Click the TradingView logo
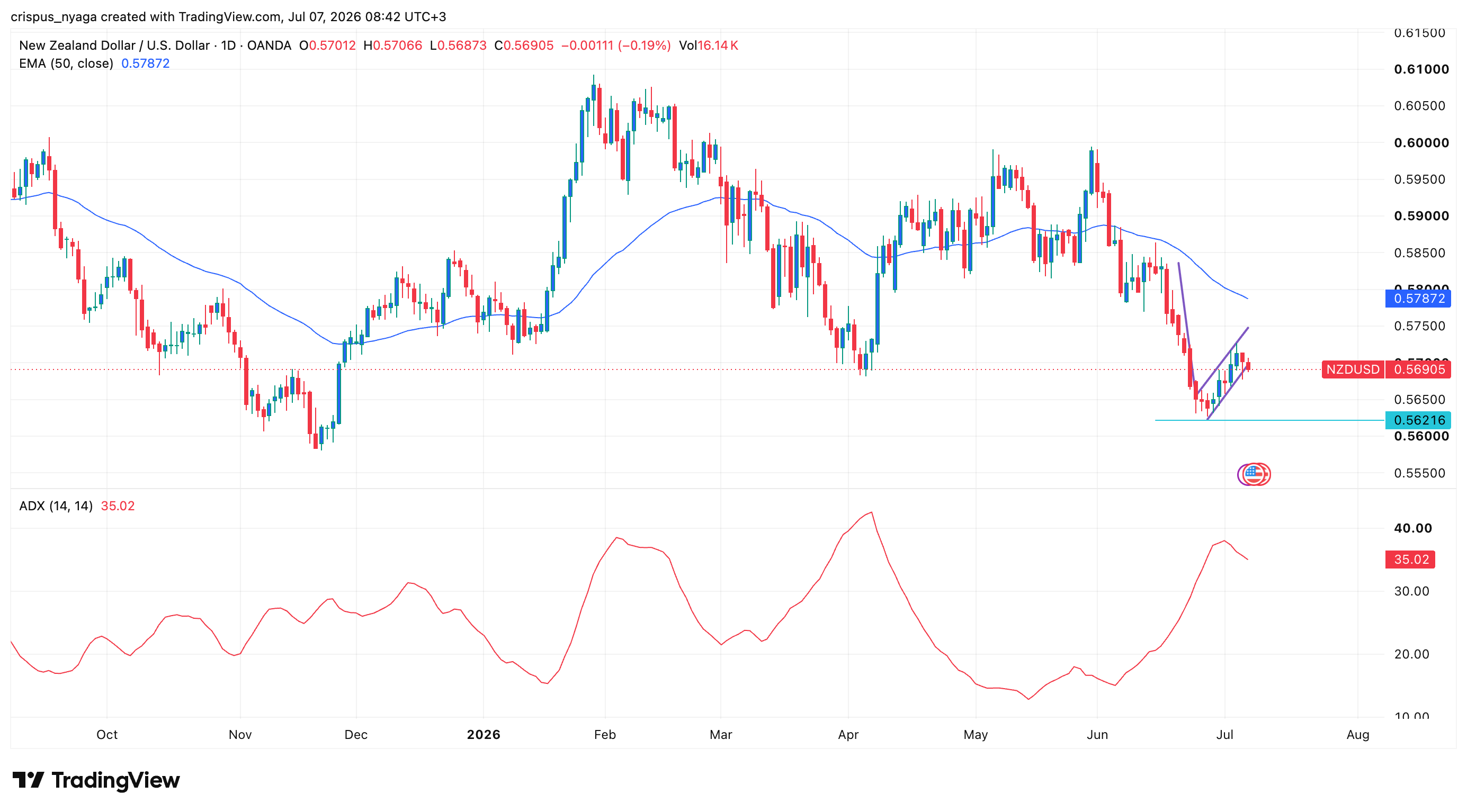1467x812 pixels. click(96, 780)
